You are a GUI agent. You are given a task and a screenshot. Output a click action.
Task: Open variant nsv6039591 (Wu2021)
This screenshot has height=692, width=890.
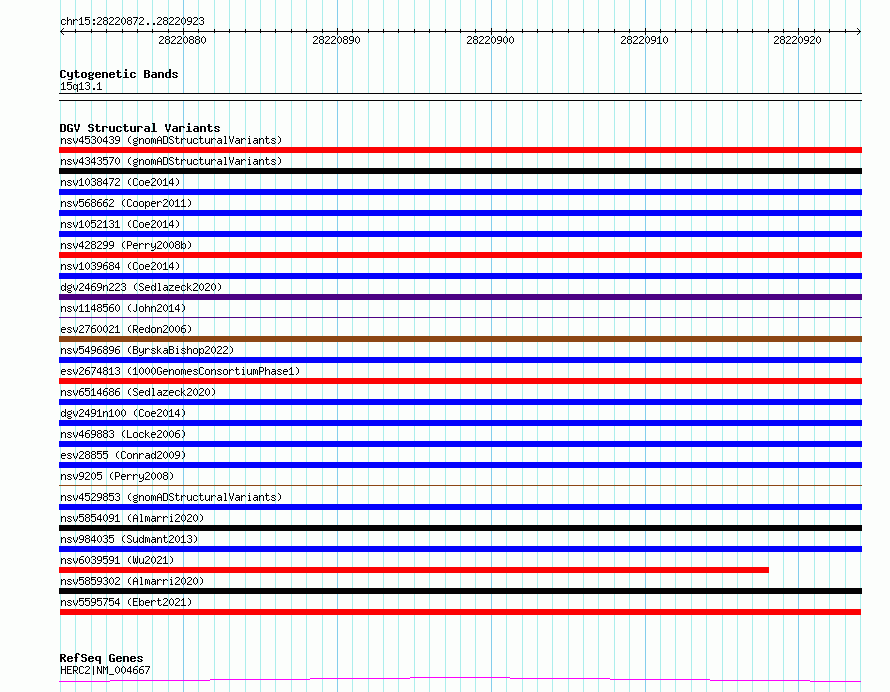click(117, 560)
